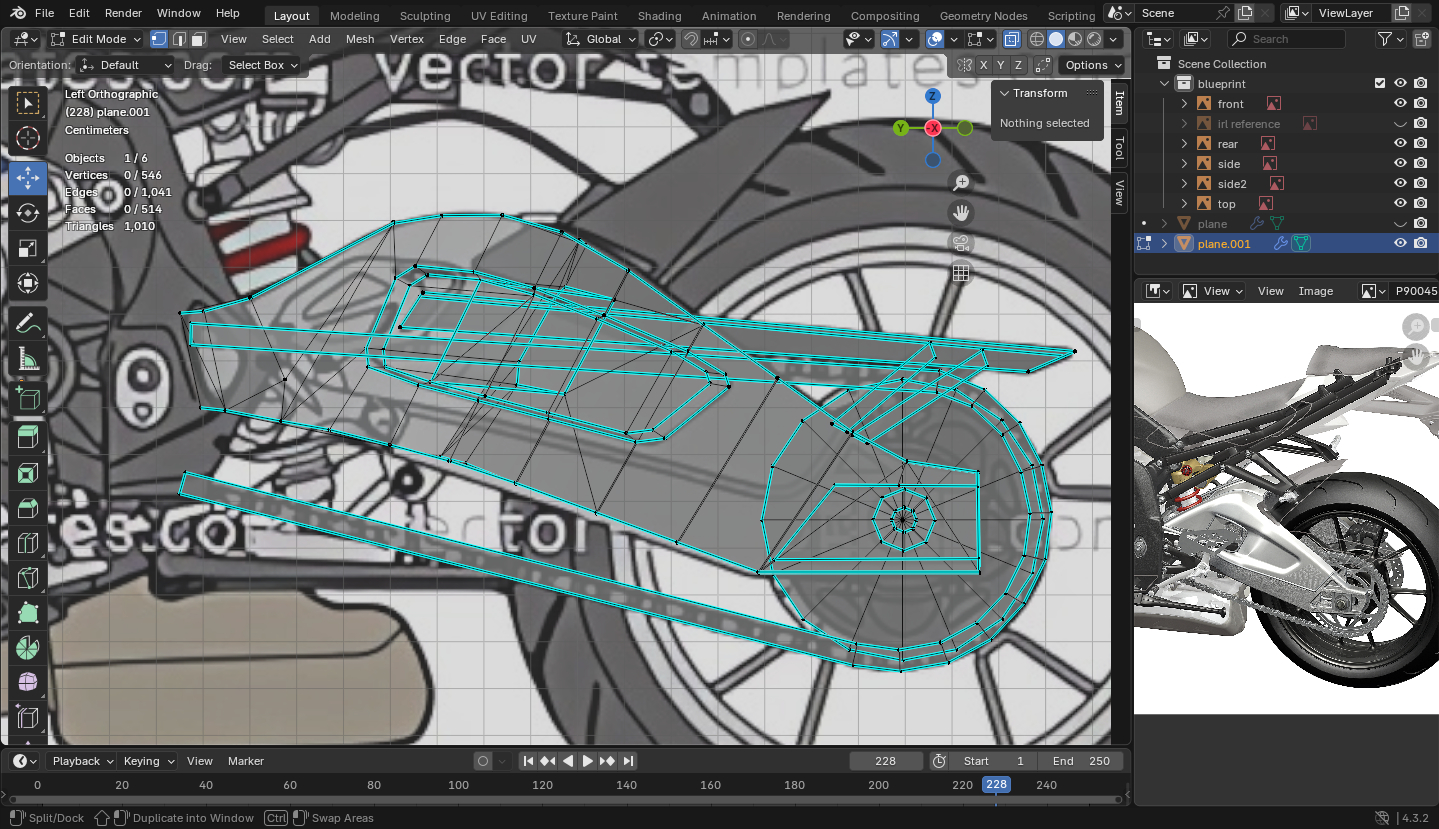
Task: Activate the Loop Cut tool
Action: [28, 543]
